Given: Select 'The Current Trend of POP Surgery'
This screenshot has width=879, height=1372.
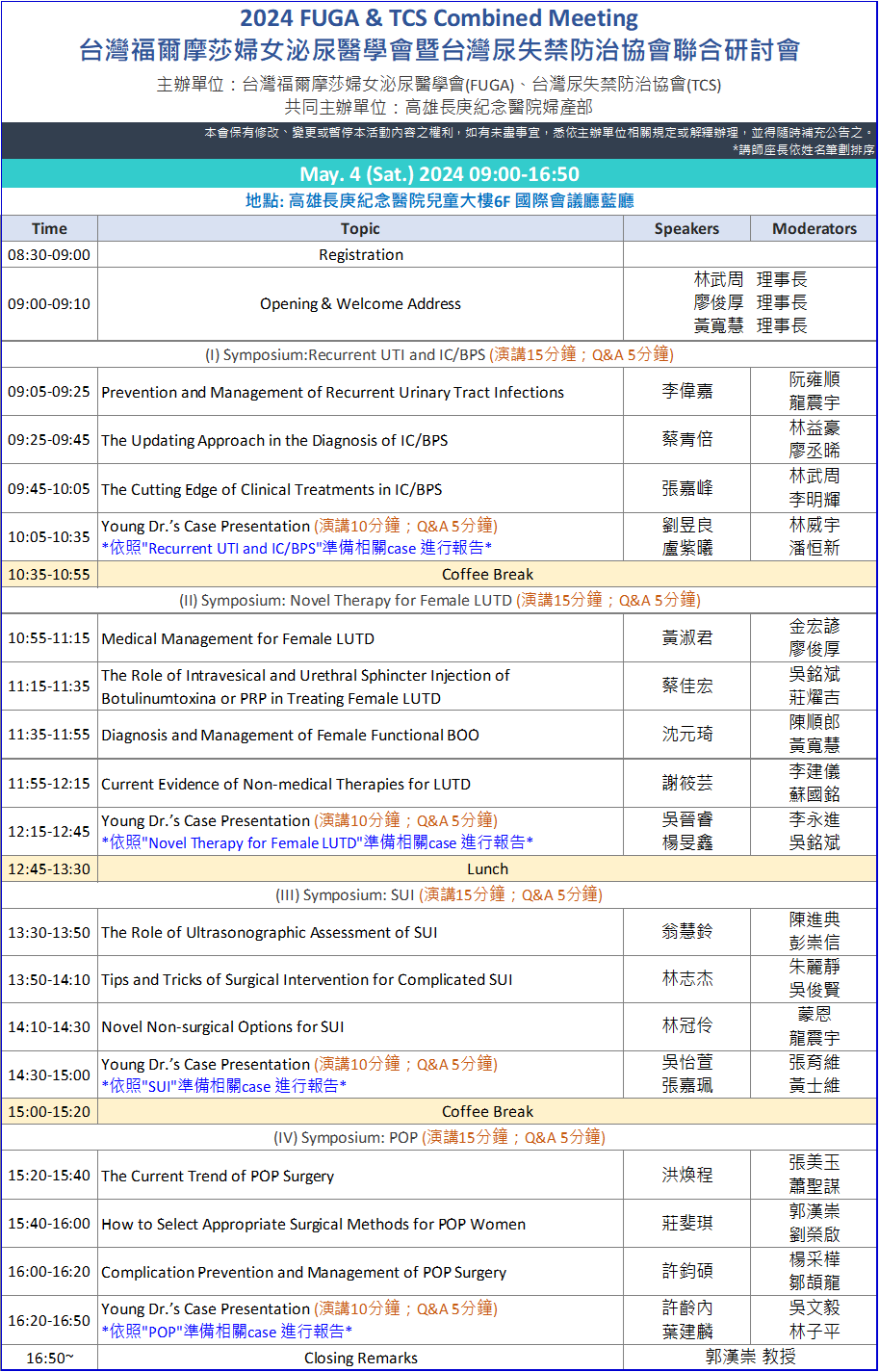Looking at the screenshot, I should [218, 1177].
